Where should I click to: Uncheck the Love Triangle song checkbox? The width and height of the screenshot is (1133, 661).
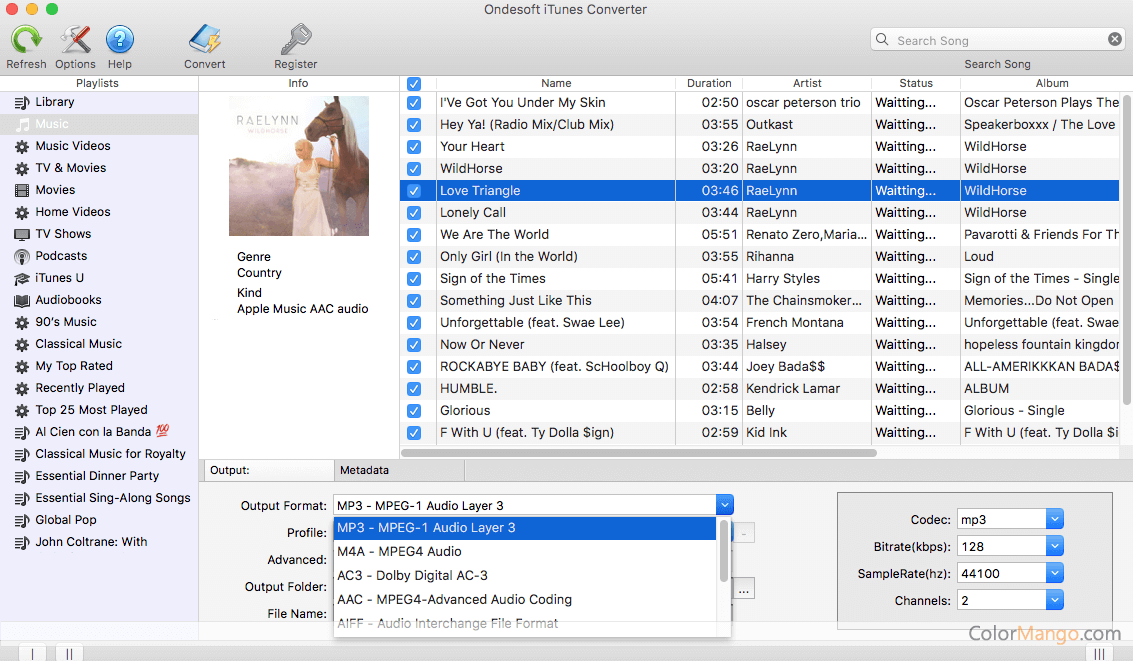click(x=414, y=191)
